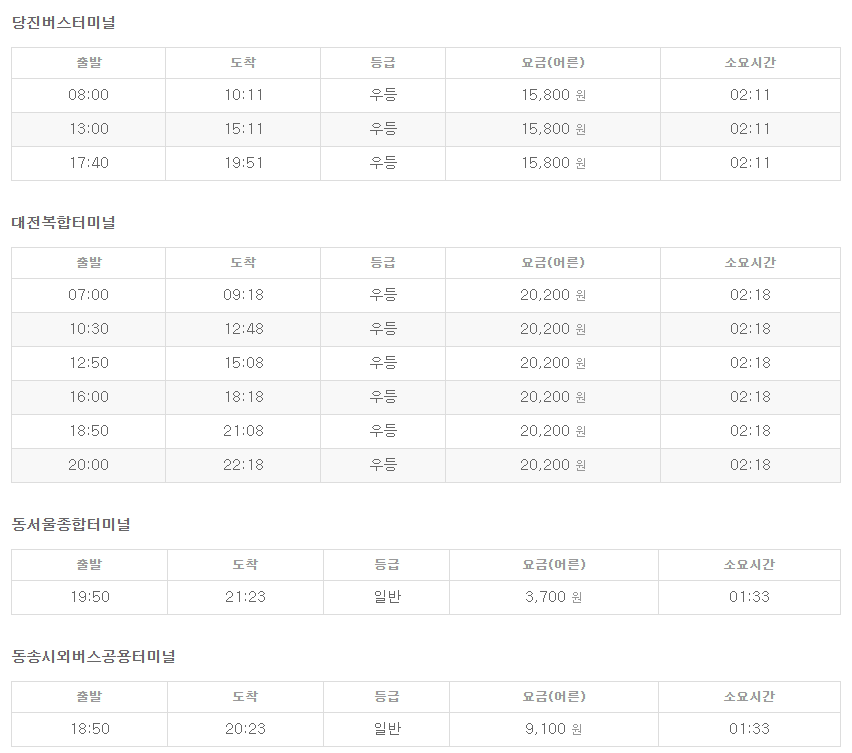Screen dimensions: 852x753
Task: Select the 18:50 departure in 동송시외버스공용터미널 table
Action: (90, 729)
